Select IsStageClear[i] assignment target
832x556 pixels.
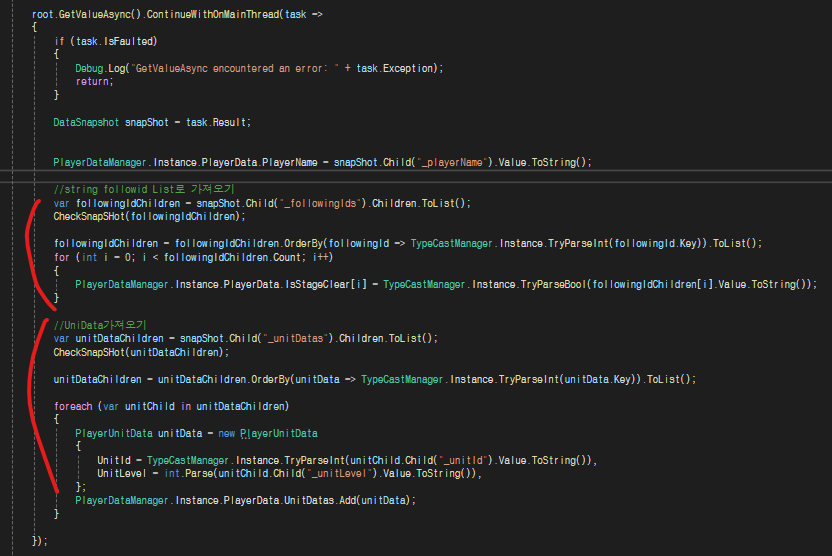[326, 284]
